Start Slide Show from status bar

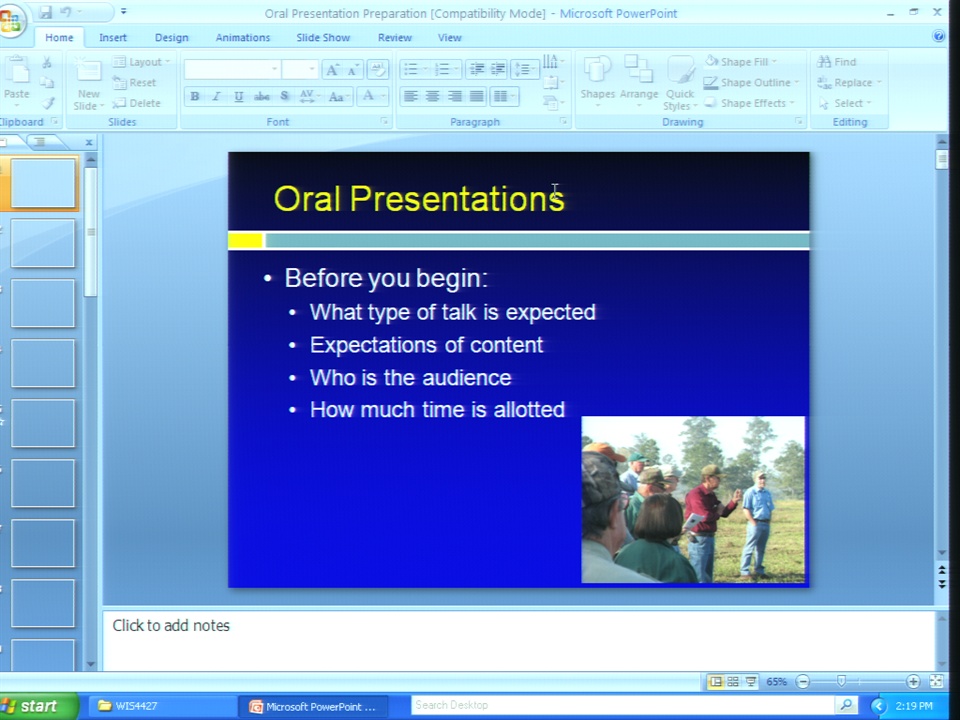coord(751,681)
